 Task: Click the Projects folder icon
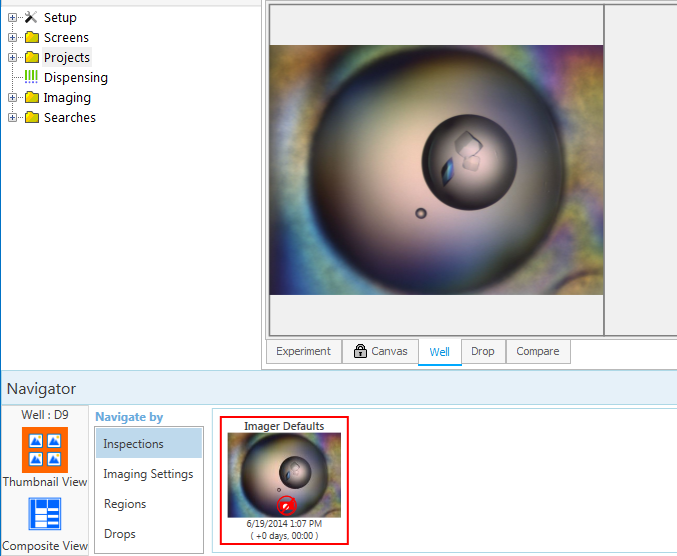pos(32,57)
